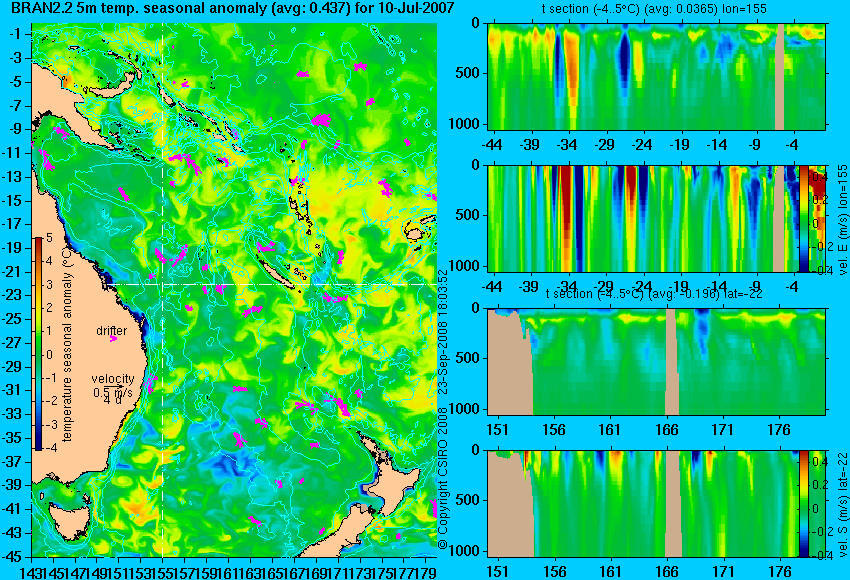This screenshot has width=850, height=580.
Task: Click the temperature seasonal anomaly color bar
Action: tap(38, 344)
